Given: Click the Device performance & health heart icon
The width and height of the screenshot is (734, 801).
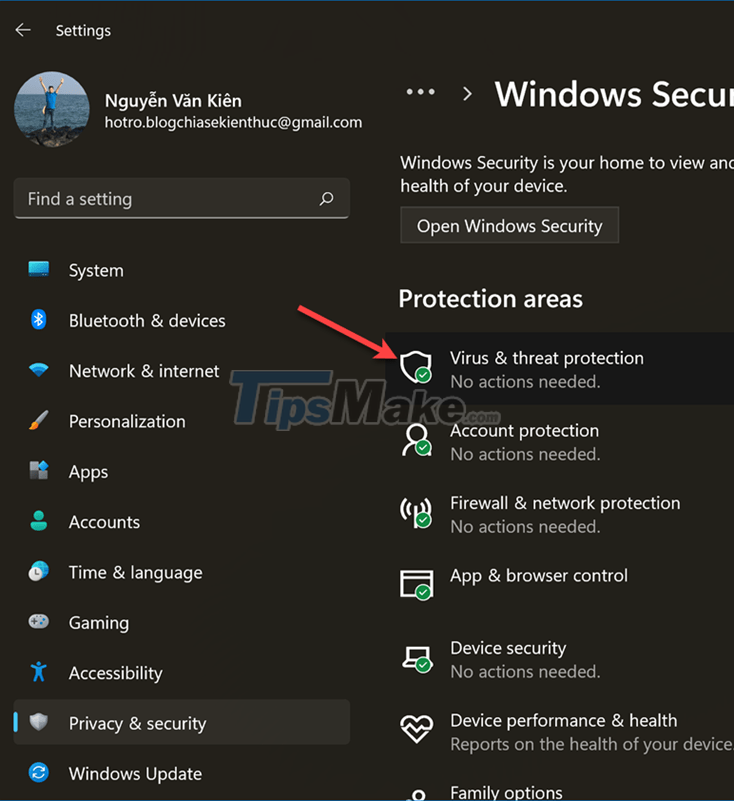Looking at the screenshot, I should pos(415,731).
